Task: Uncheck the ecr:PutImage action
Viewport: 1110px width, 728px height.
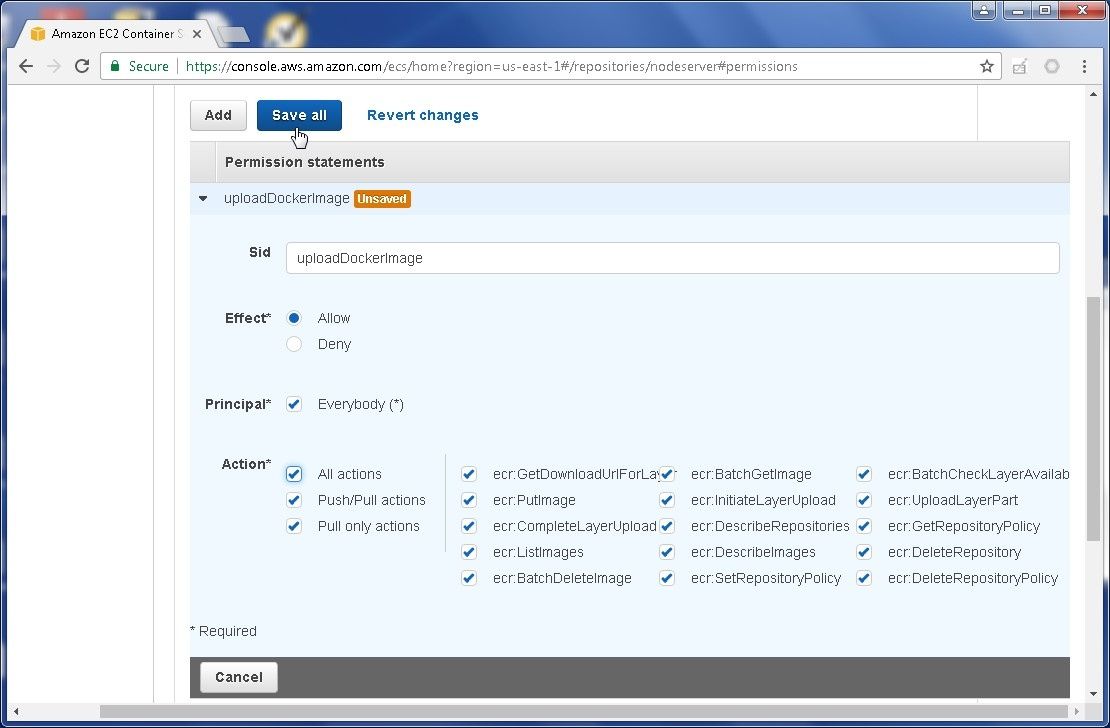Action: click(x=469, y=500)
